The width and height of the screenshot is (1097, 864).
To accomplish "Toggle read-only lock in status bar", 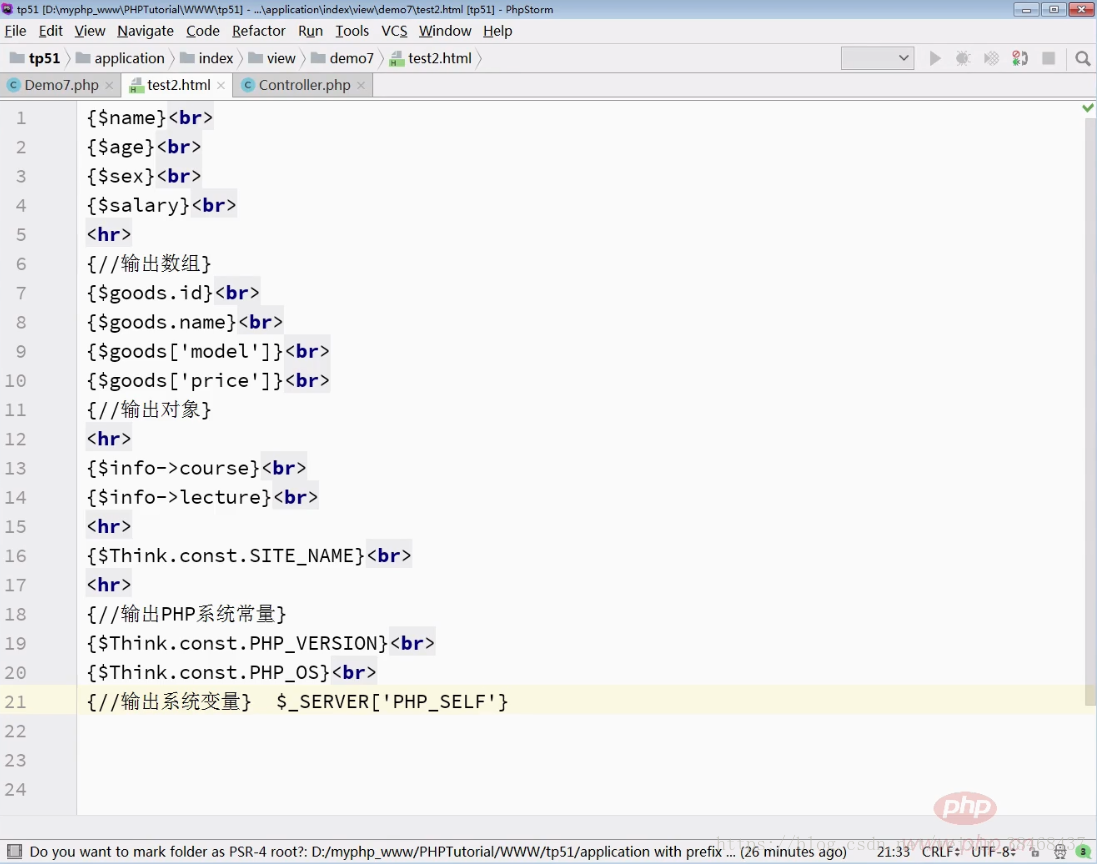I will [1036, 853].
